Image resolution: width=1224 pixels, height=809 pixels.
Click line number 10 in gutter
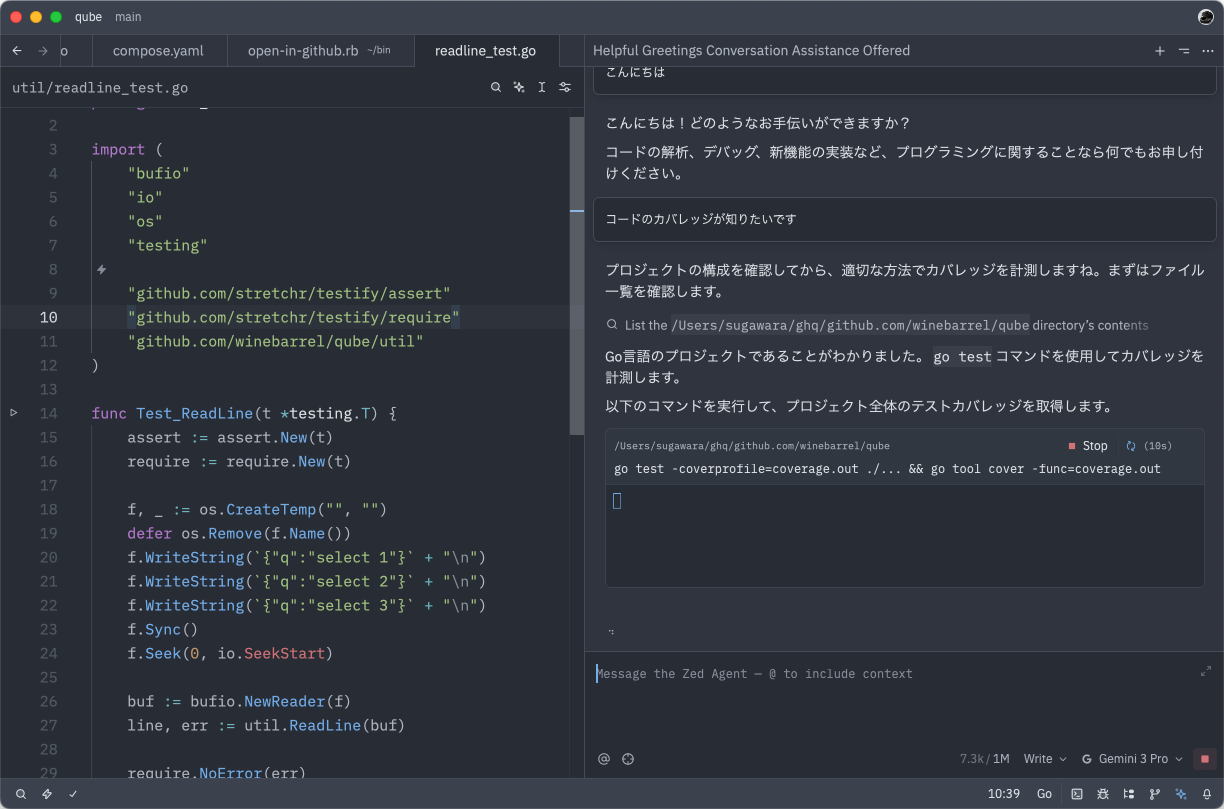click(48, 317)
